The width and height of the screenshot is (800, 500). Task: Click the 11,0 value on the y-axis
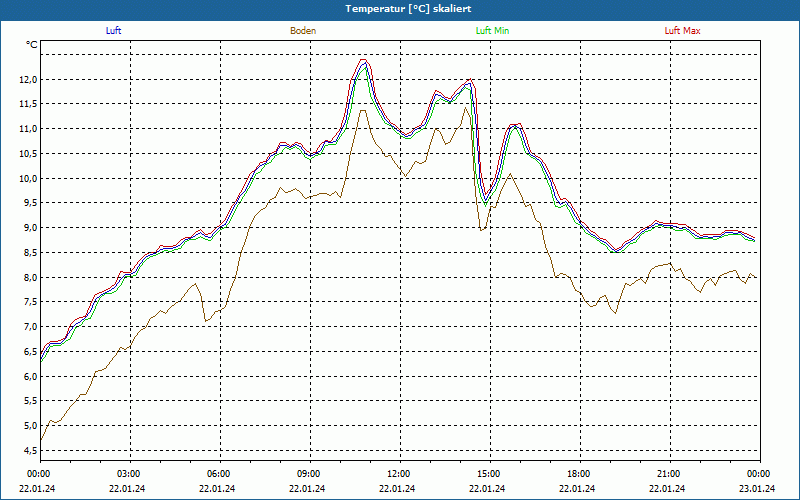click(x=29, y=129)
